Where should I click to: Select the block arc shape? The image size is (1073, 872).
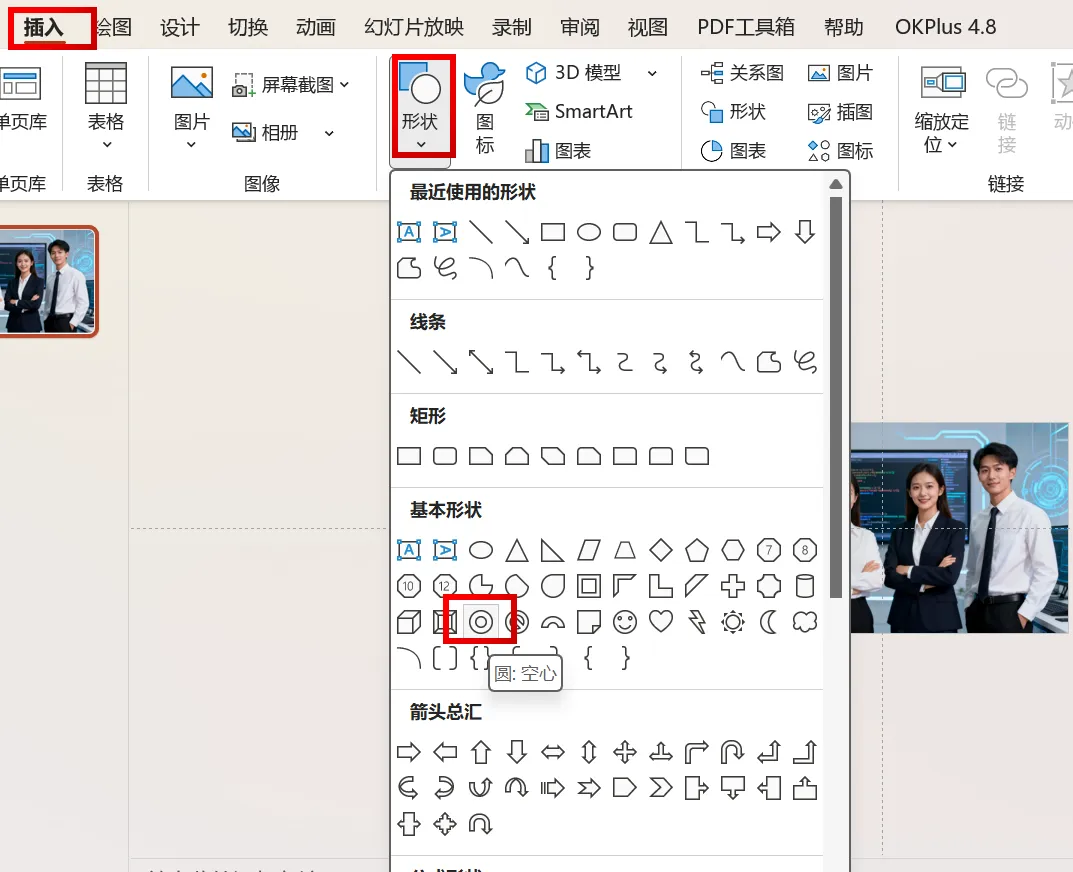tap(552, 622)
